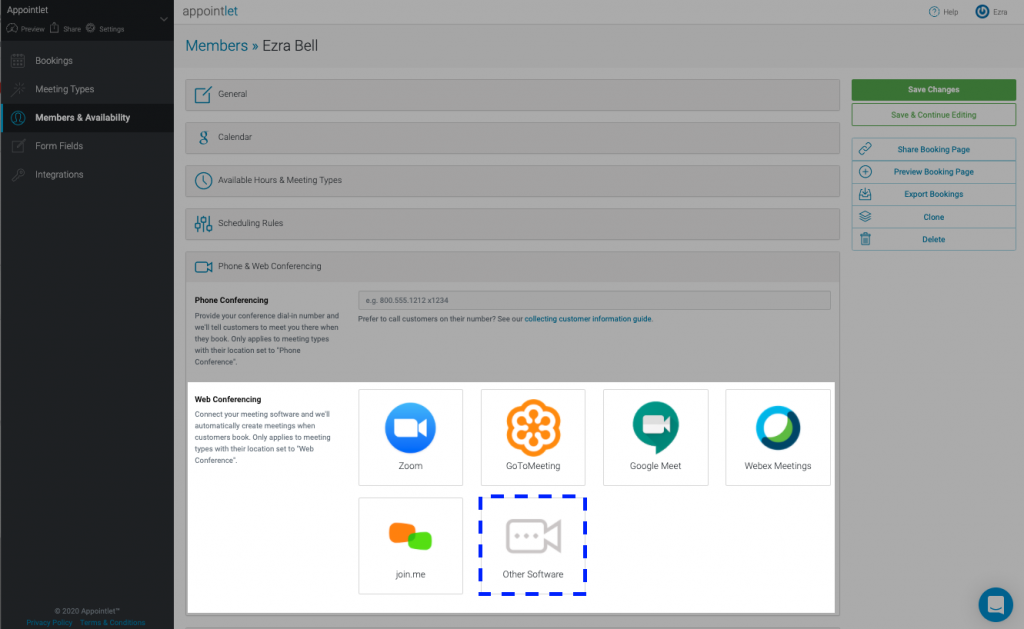Viewport: 1024px width, 629px height.
Task: Open the Terms & Conditions footer link
Action: [112, 623]
